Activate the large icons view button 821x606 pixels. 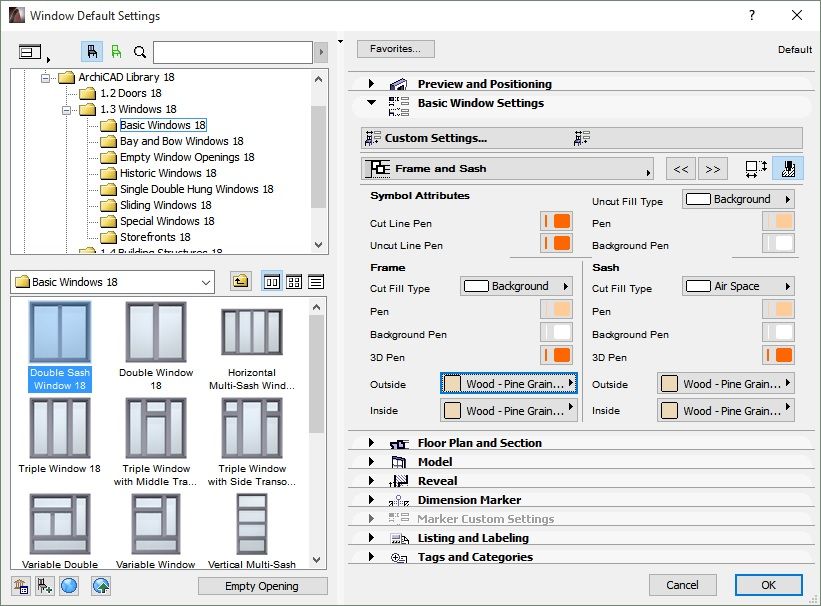point(271,282)
